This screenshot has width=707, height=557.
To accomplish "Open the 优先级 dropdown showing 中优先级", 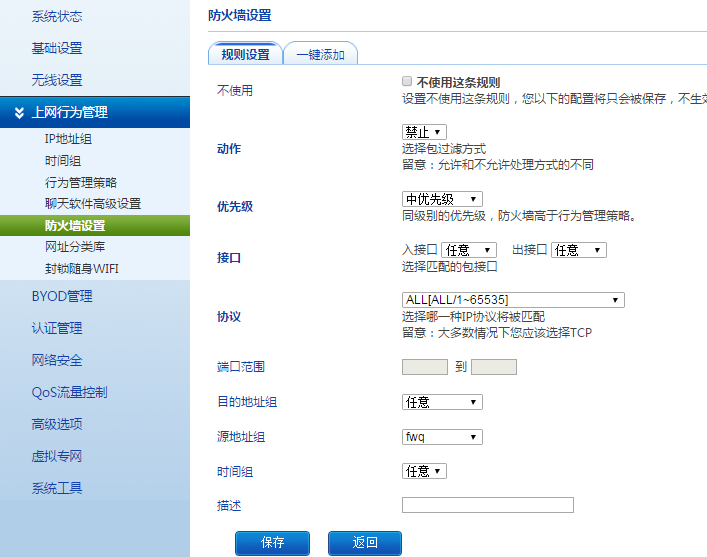I will (x=442, y=199).
